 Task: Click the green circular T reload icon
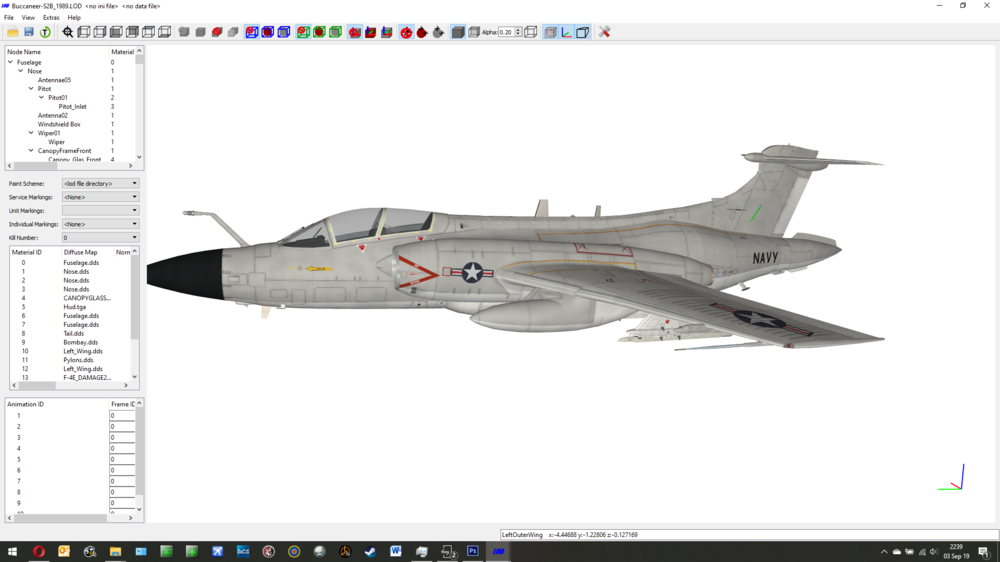click(45, 32)
